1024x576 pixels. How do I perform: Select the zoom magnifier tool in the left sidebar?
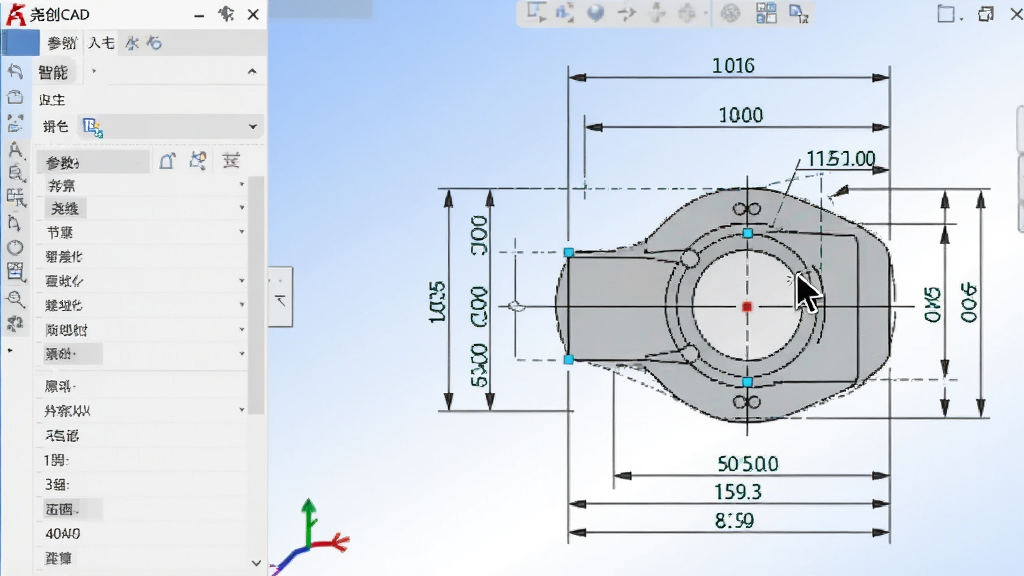(16, 299)
